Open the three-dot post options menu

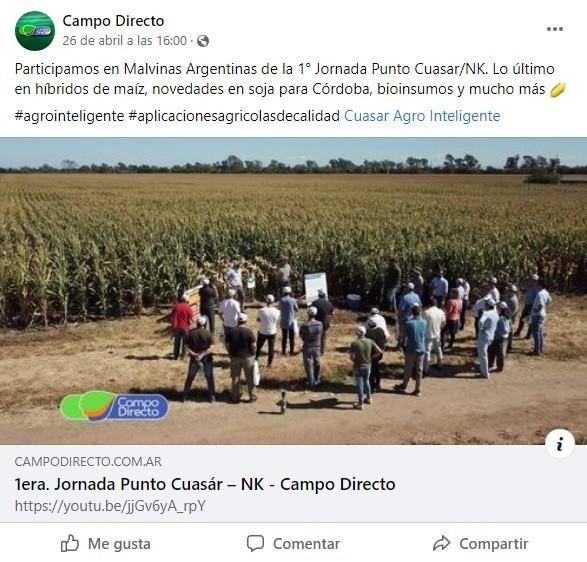554,29
